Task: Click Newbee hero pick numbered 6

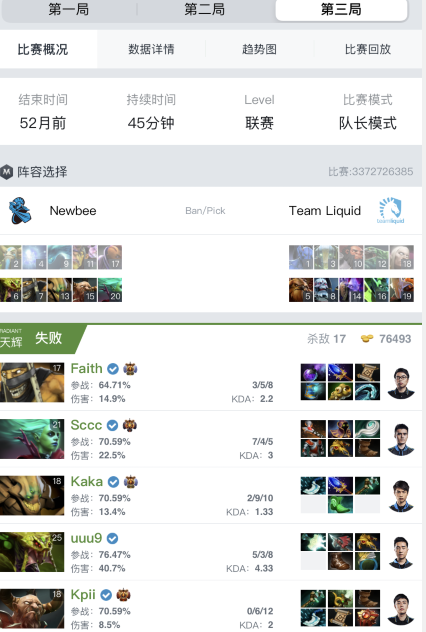Action: (x=10, y=290)
